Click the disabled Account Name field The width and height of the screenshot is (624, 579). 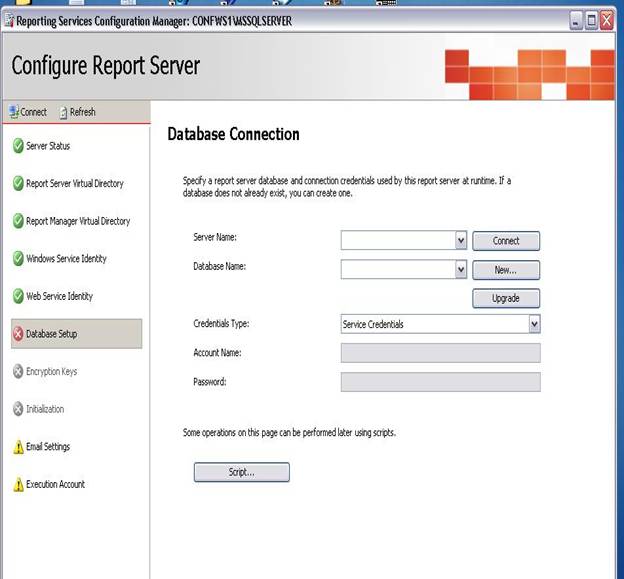coord(441,353)
